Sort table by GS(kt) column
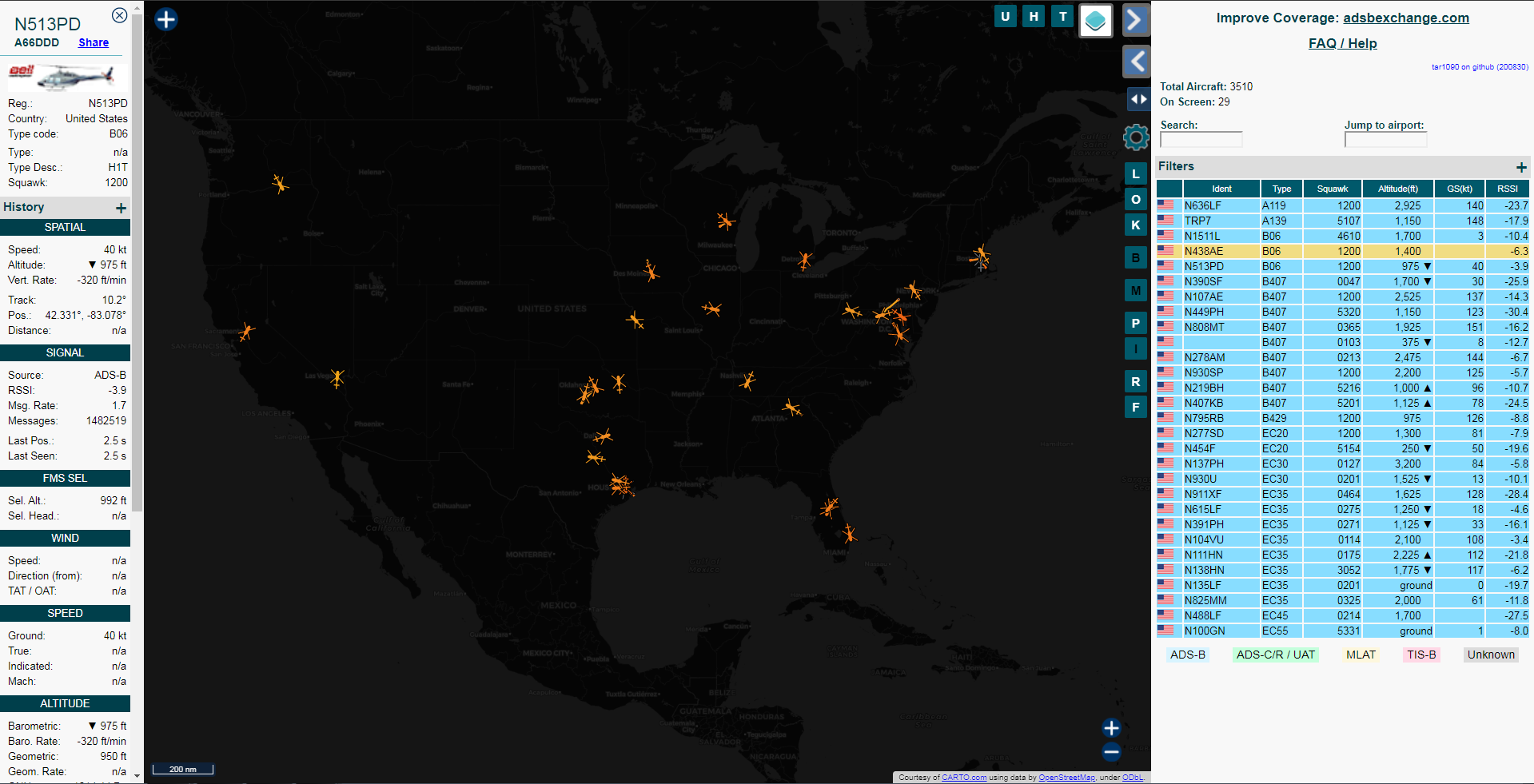 (x=1460, y=189)
